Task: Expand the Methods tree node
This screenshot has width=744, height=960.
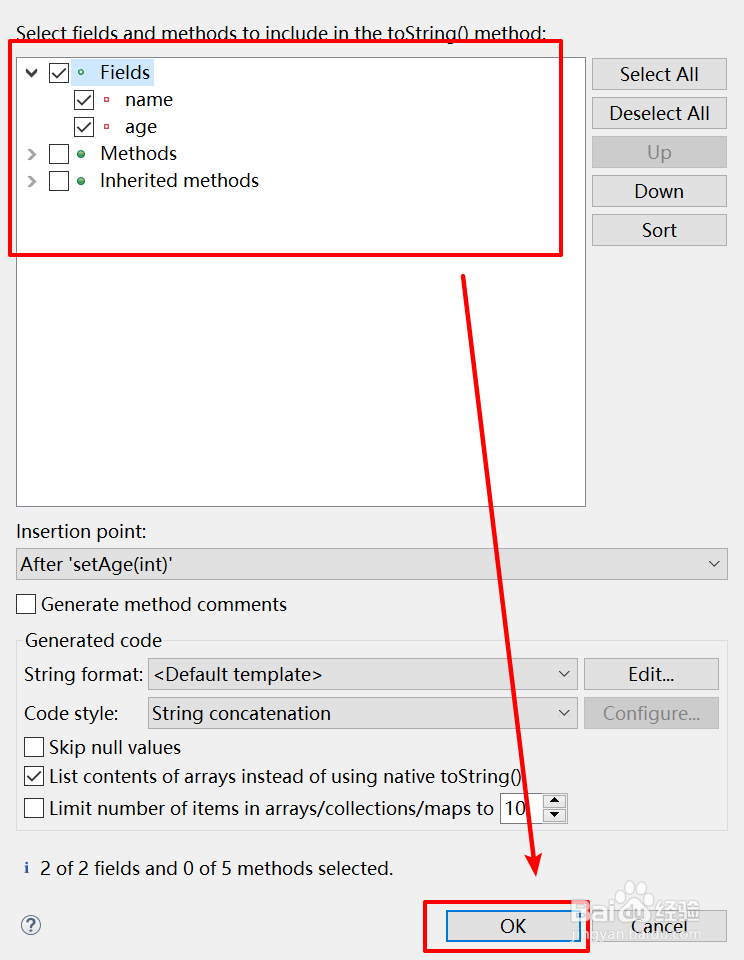Action: coord(31,153)
